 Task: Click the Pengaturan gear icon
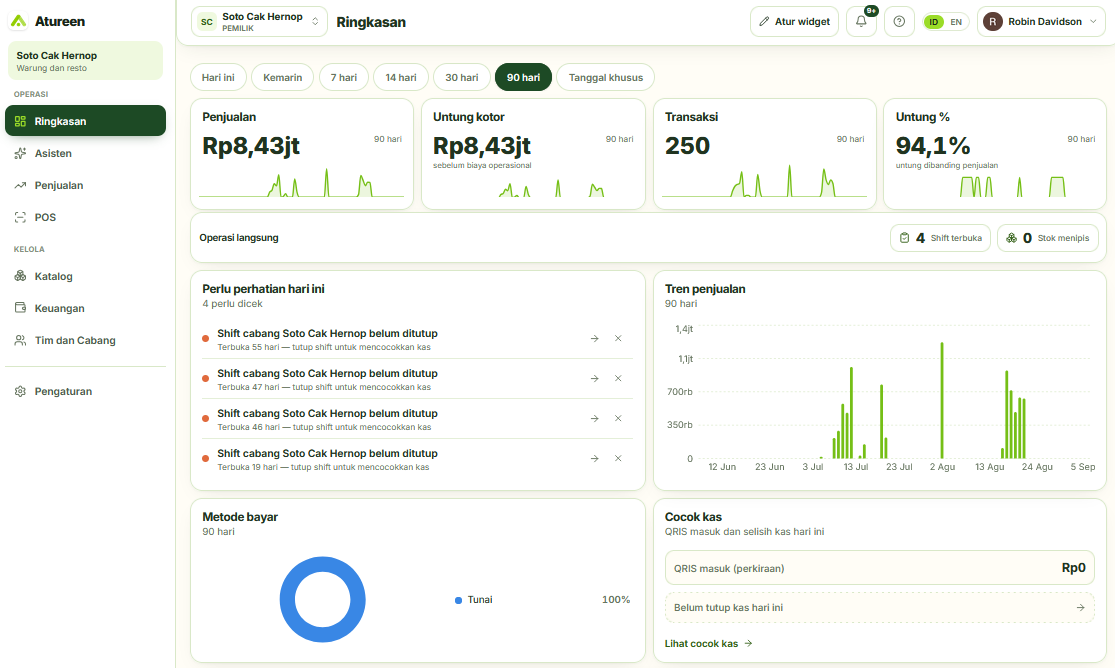(x=21, y=391)
